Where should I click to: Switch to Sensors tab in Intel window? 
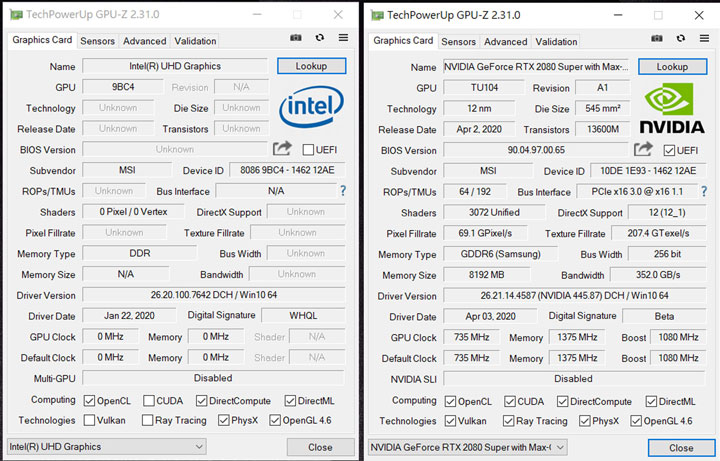coord(97,41)
